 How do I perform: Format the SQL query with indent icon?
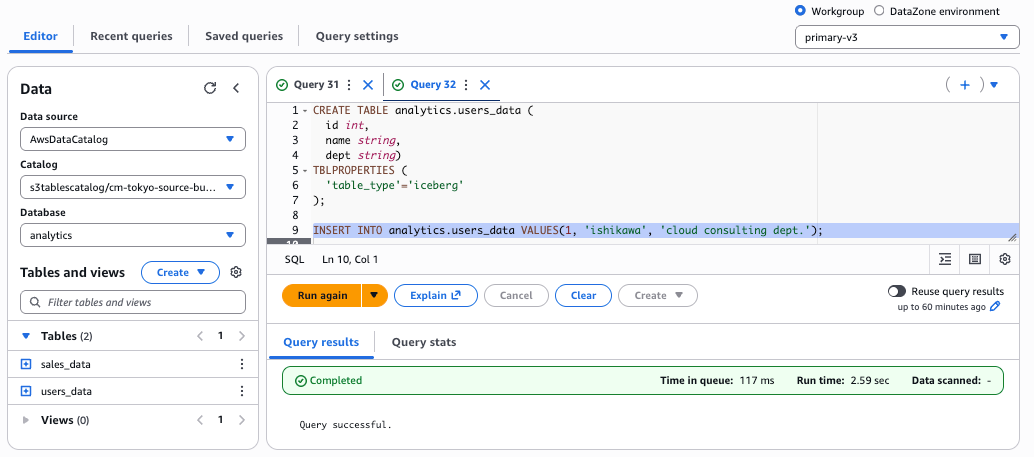tap(945, 259)
